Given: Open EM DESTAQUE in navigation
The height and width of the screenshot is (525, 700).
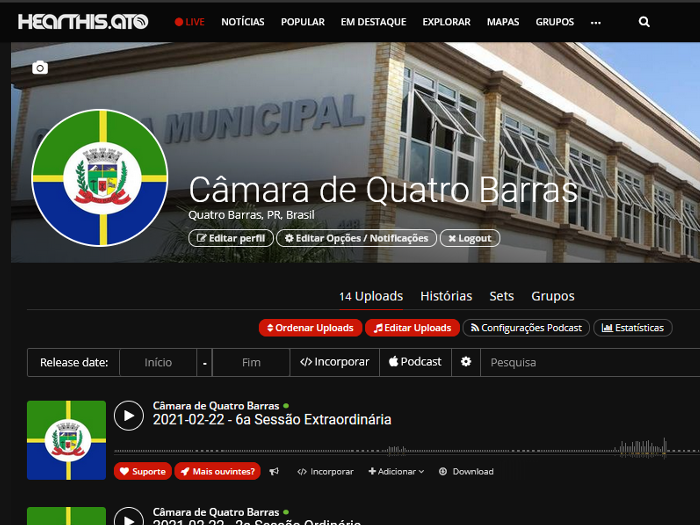Looking at the screenshot, I should 373,22.
